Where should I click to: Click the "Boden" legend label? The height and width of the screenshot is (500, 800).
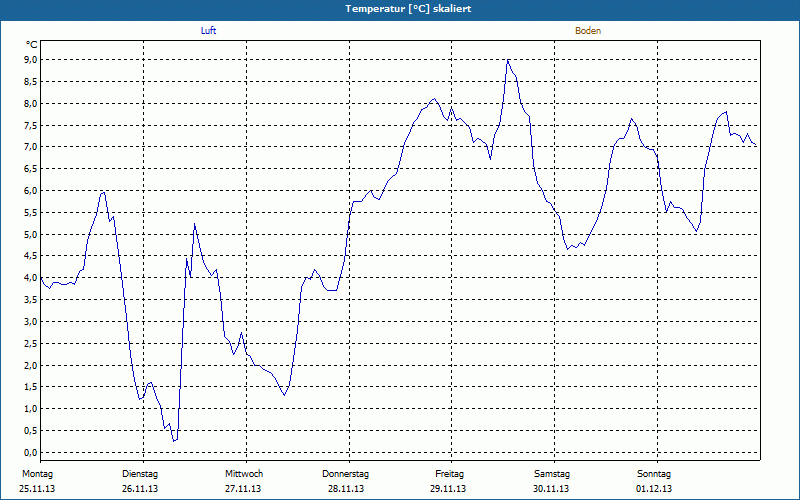588,31
